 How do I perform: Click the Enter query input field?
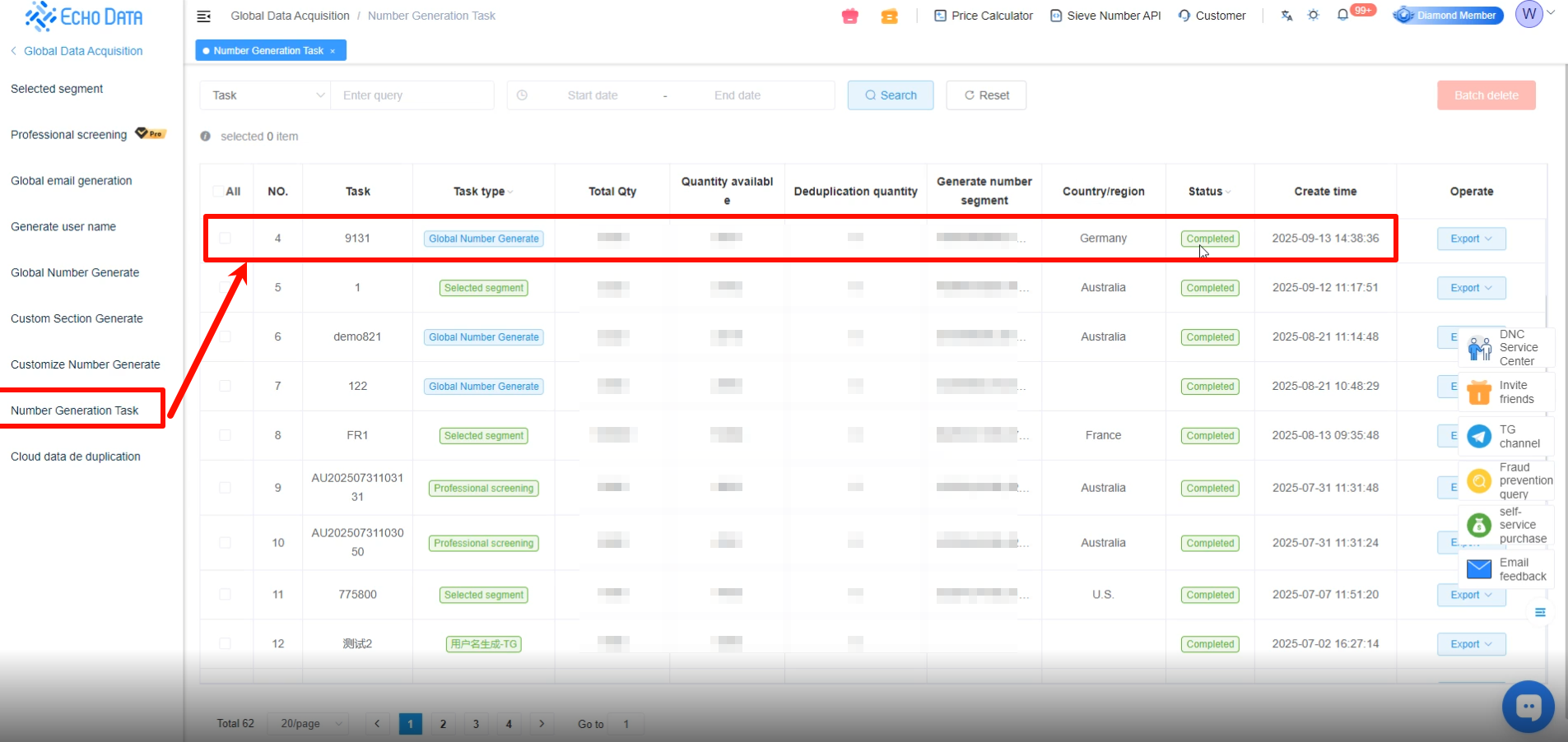click(412, 95)
